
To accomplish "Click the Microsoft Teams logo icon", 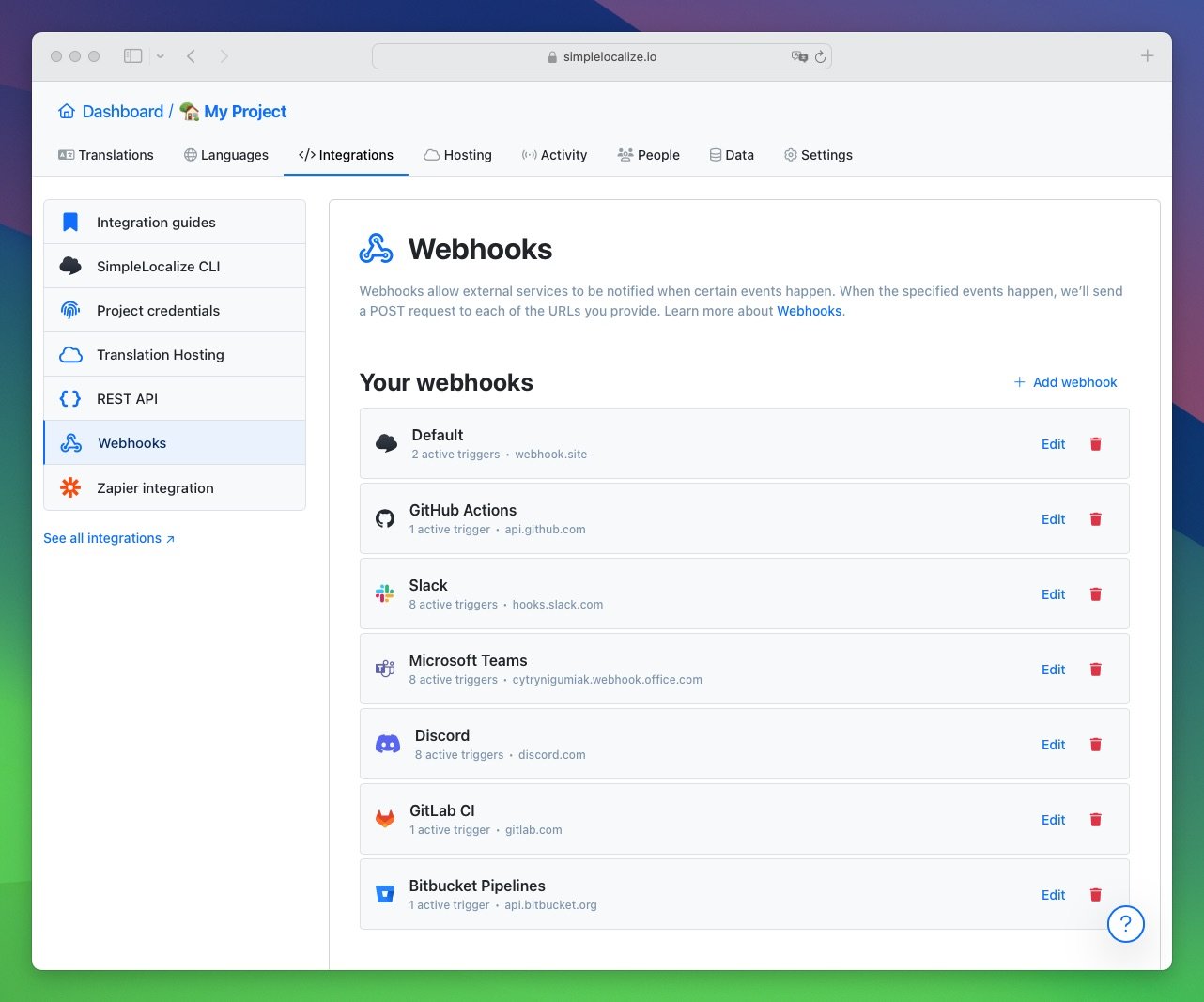I will pyautogui.click(x=385, y=669).
